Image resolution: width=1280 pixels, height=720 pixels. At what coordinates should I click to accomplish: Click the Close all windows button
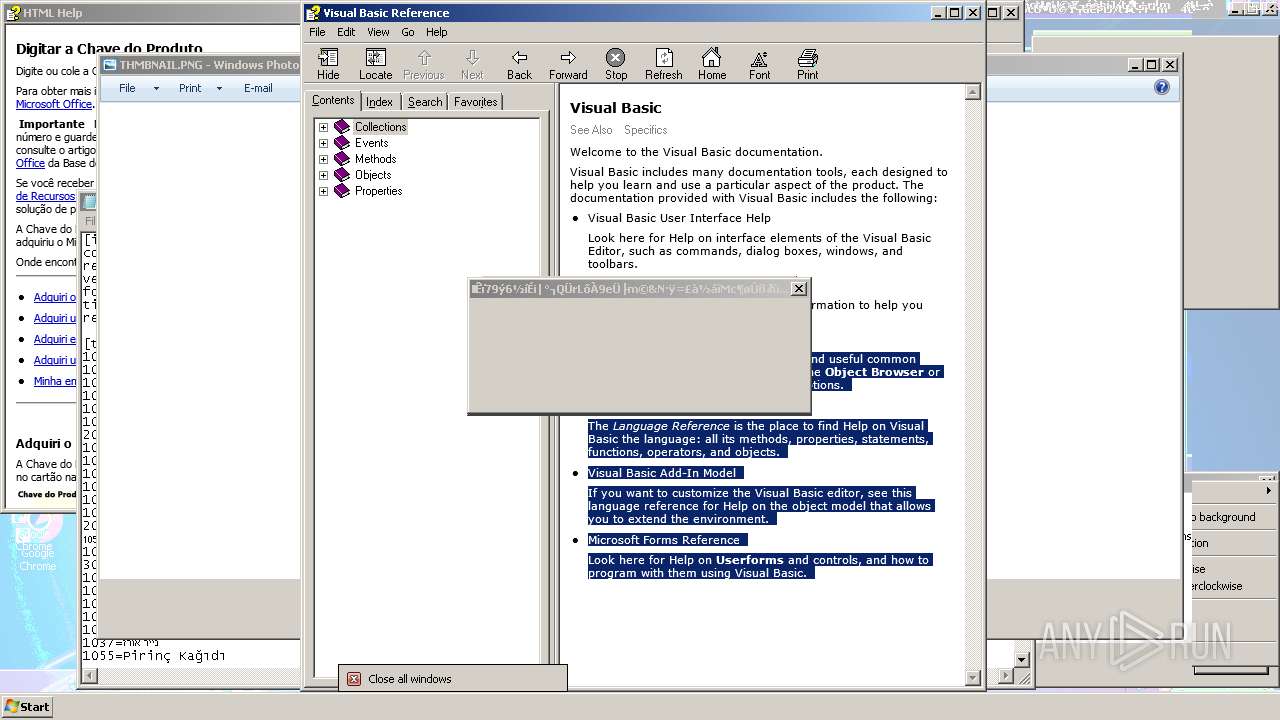(x=453, y=678)
